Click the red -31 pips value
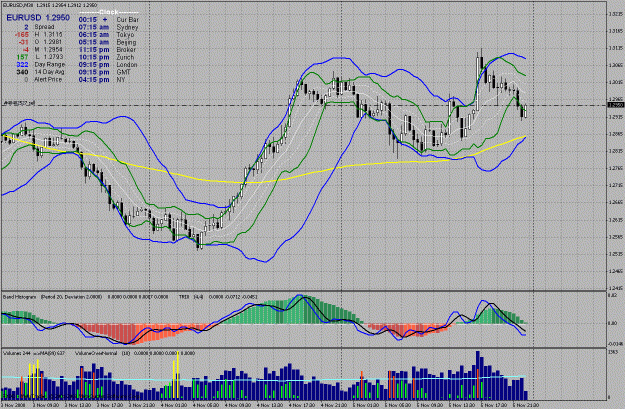625x409 pixels. (x=24, y=42)
